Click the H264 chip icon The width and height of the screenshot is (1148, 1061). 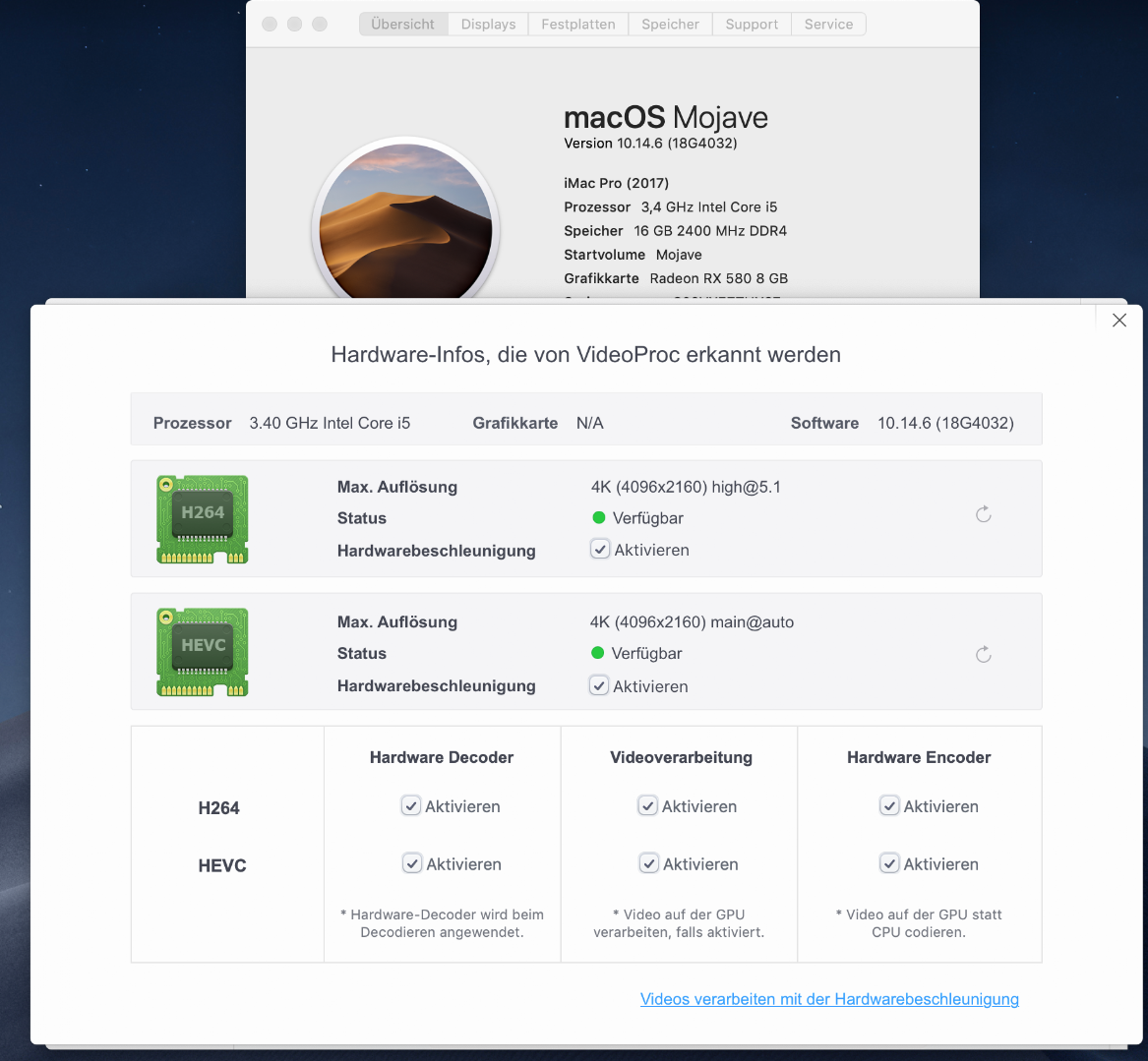202,519
